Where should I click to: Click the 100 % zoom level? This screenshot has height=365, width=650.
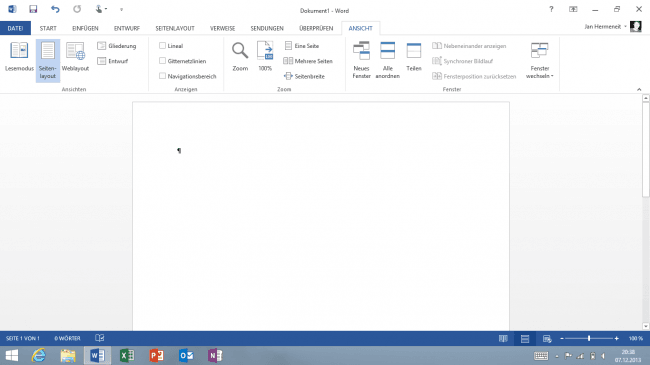635,338
